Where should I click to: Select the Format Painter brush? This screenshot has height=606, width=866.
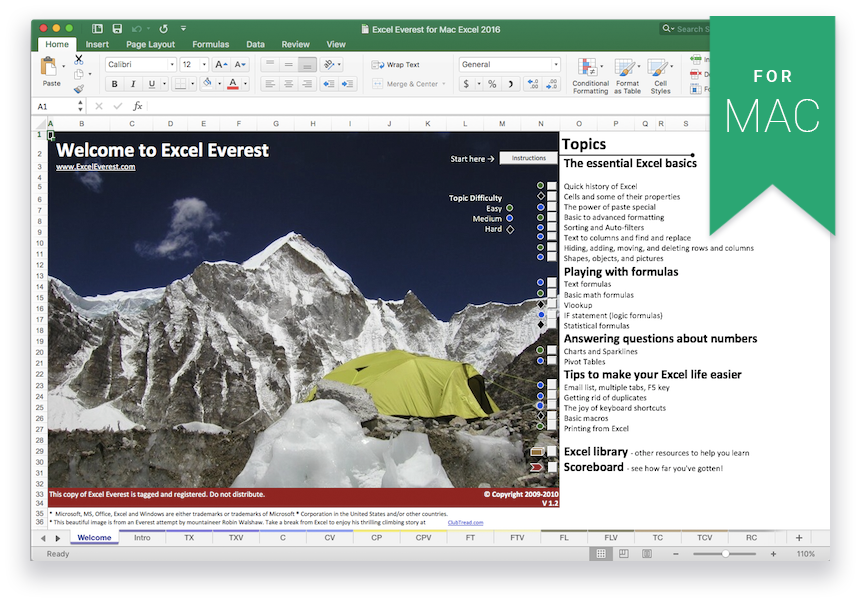click(x=79, y=88)
